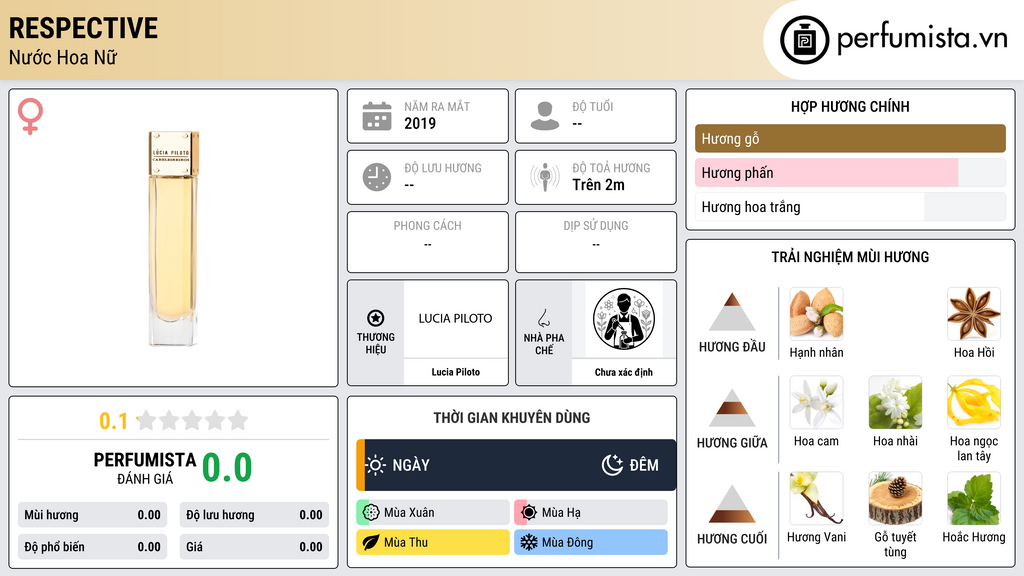Select the Mùa Hạ season tag
Viewport: 1024px width, 576px height.
591,513
